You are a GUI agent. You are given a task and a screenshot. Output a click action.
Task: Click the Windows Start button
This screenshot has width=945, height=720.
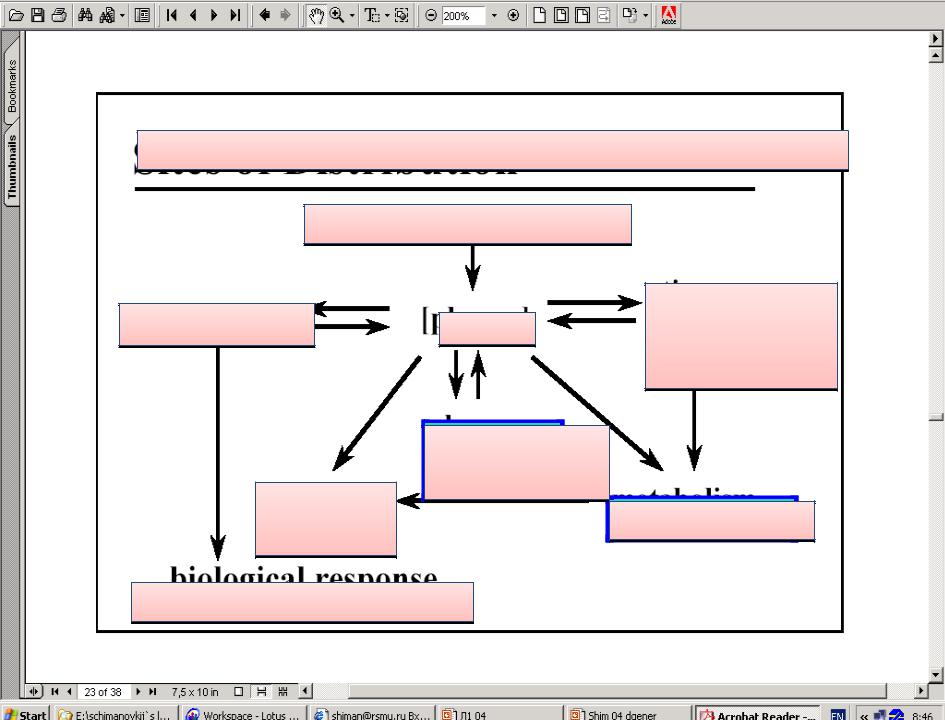(25, 715)
